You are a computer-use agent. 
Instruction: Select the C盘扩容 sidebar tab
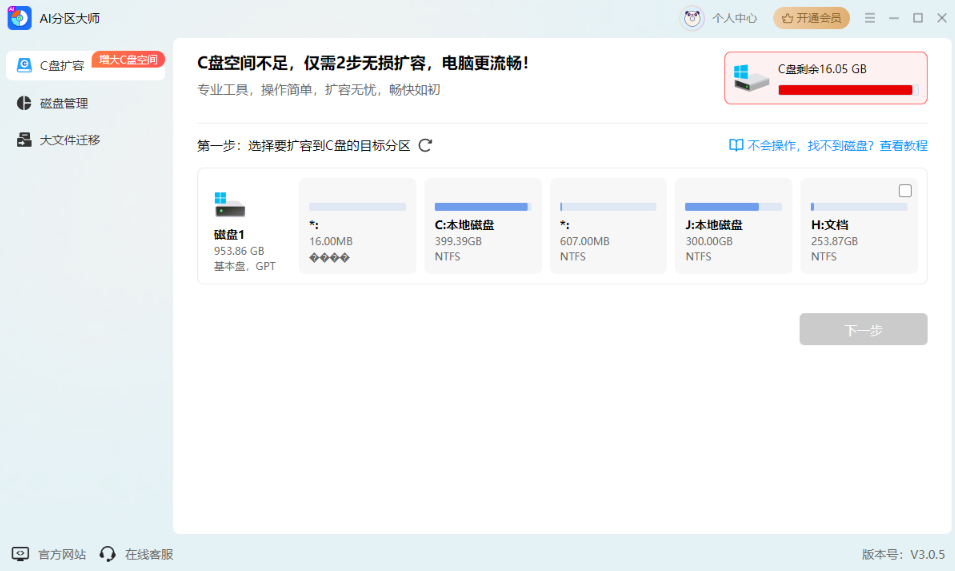click(61, 66)
